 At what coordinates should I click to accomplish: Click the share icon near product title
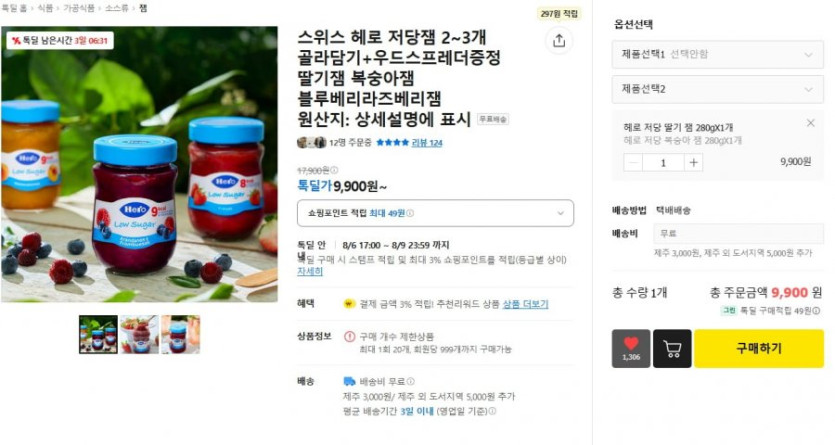pos(559,41)
